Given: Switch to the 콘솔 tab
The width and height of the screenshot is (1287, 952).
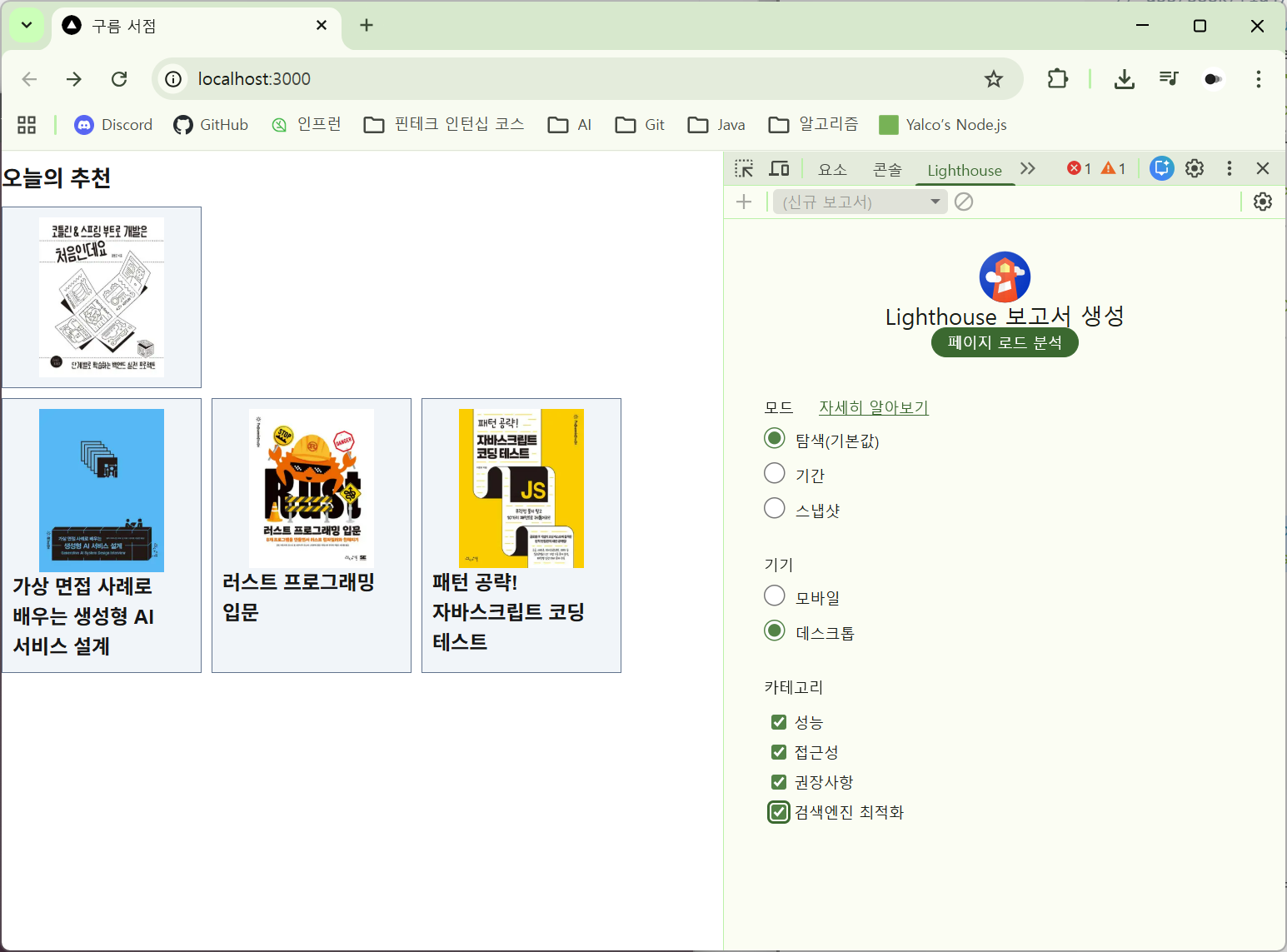Looking at the screenshot, I should click(x=887, y=170).
